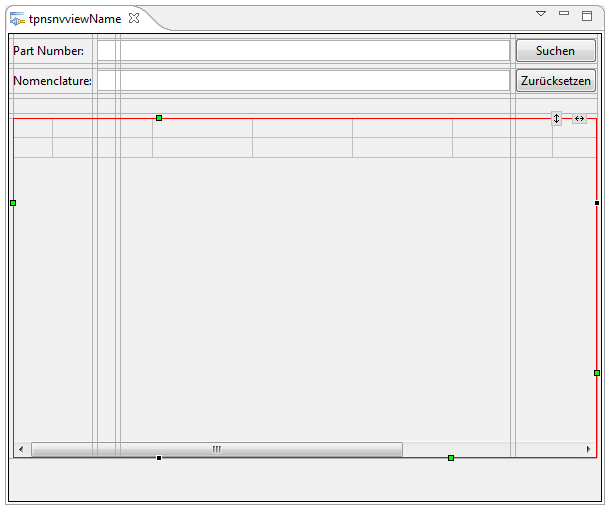Click the table's right scroll arrow

[x=588, y=449]
